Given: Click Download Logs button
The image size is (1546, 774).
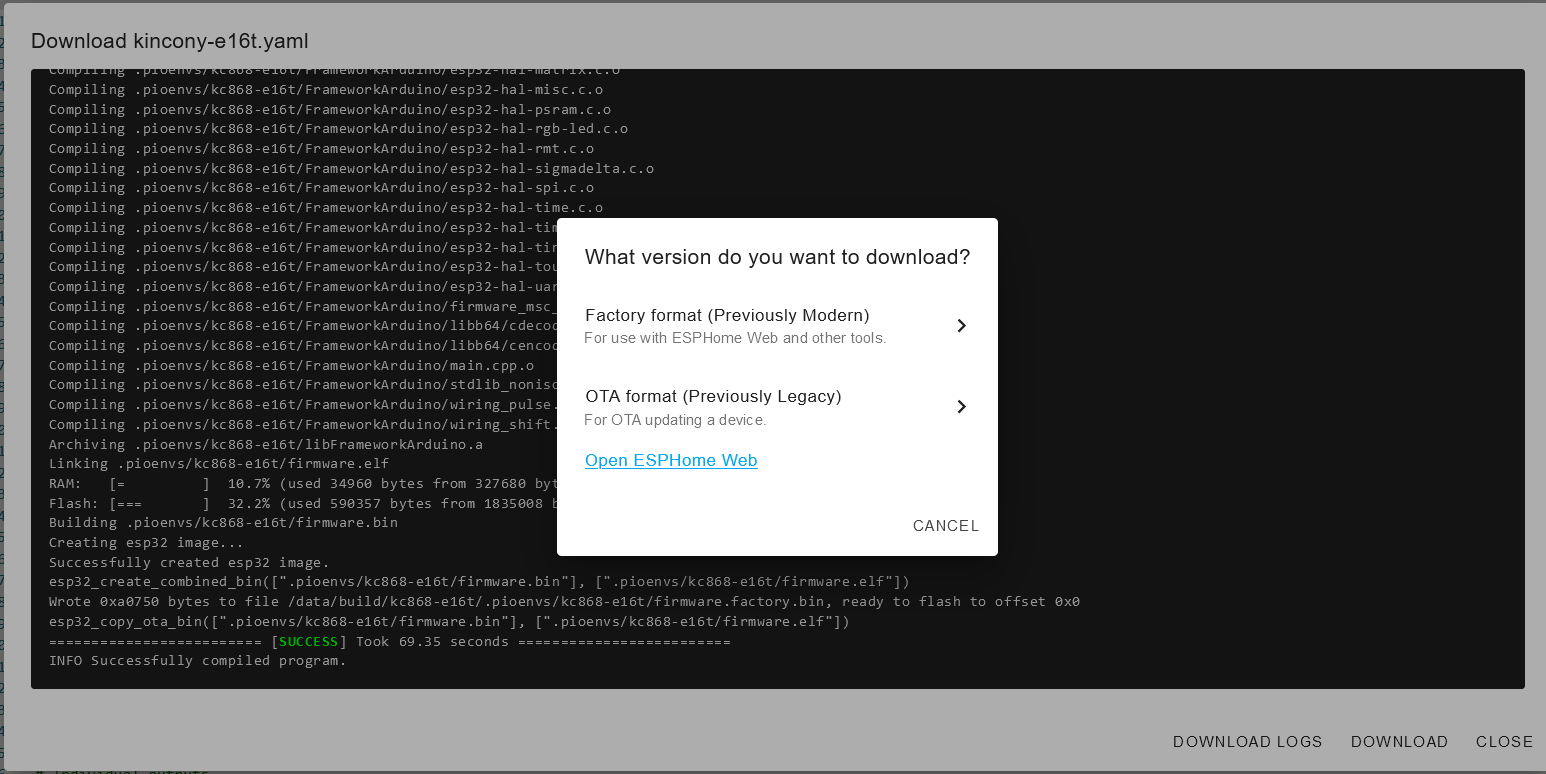Looking at the screenshot, I should [1248, 742].
